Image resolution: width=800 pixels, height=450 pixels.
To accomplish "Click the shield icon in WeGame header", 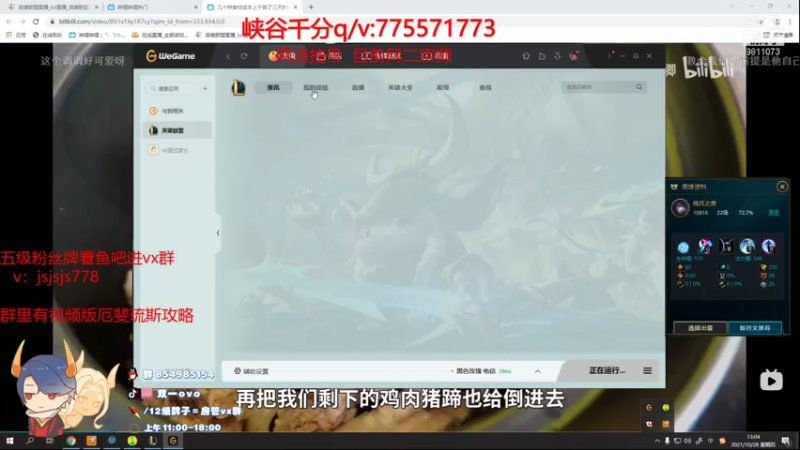I will (x=526, y=56).
